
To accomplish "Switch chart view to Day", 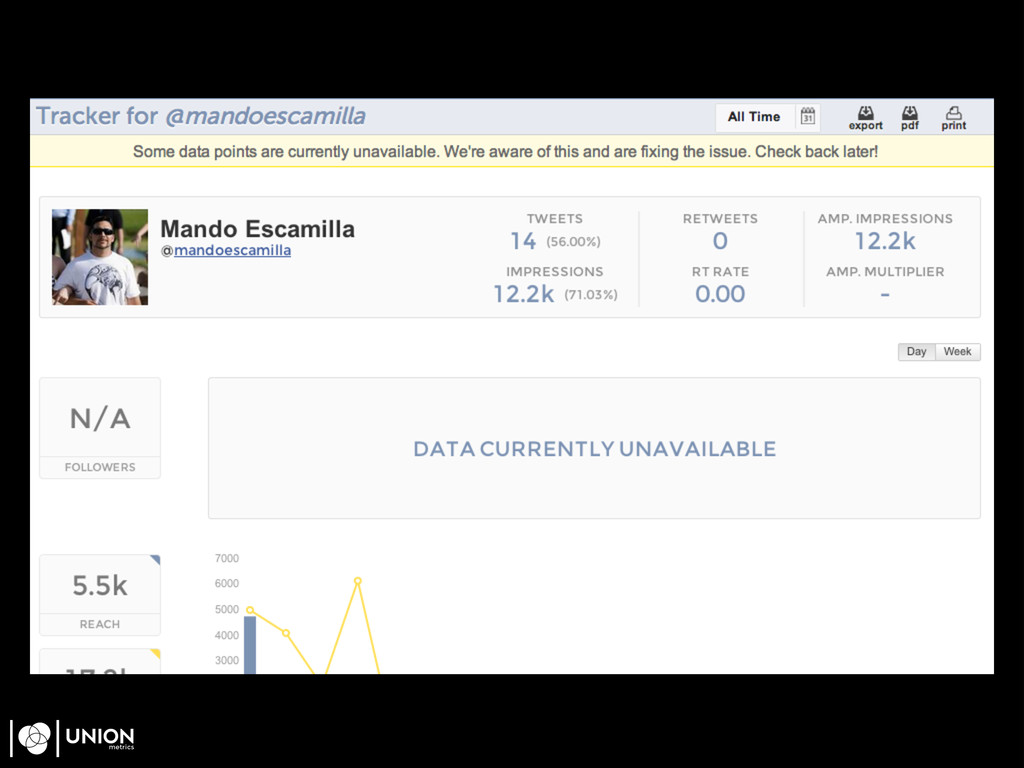I will pyautogui.click(x=916, y=352).
